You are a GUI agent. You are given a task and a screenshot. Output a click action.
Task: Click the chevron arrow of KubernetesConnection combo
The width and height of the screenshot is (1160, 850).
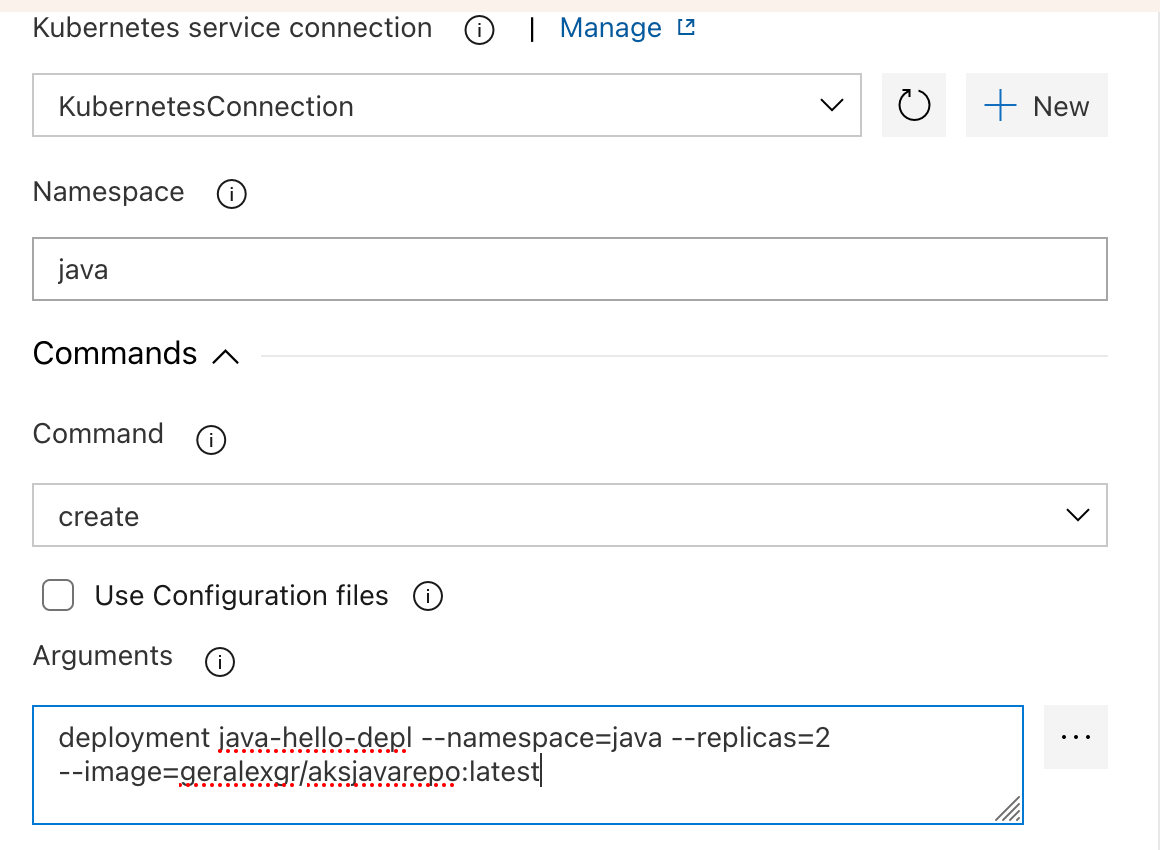pyautogui.click(x=832, y=105)
